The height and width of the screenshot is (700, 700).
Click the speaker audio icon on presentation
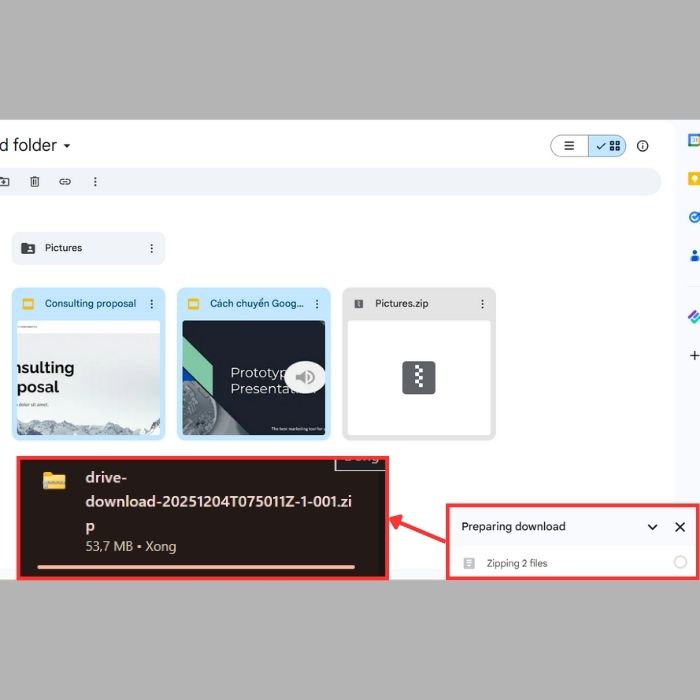pyautogui.click(x=305, y=377)
